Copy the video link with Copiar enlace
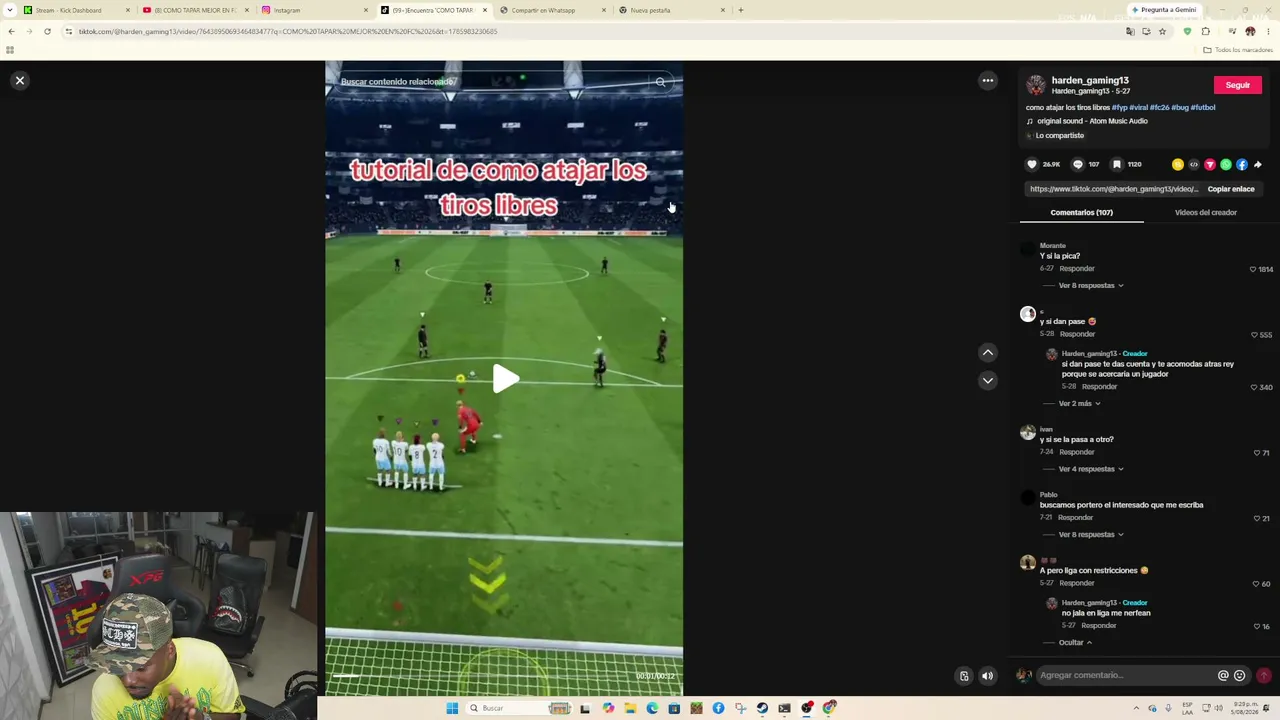Image resolution: width=1280 pixels, height=720 pixels. click(x=1231, y=189)
